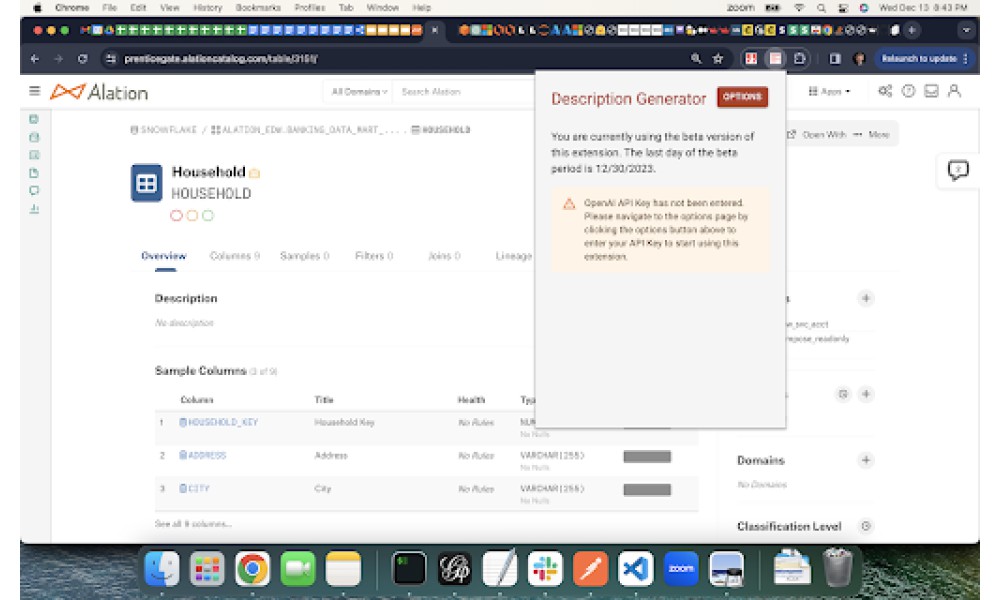Toggle the green trust flag circle under Household
Viewport: 1000px width, 600px height.
(208, 216)
